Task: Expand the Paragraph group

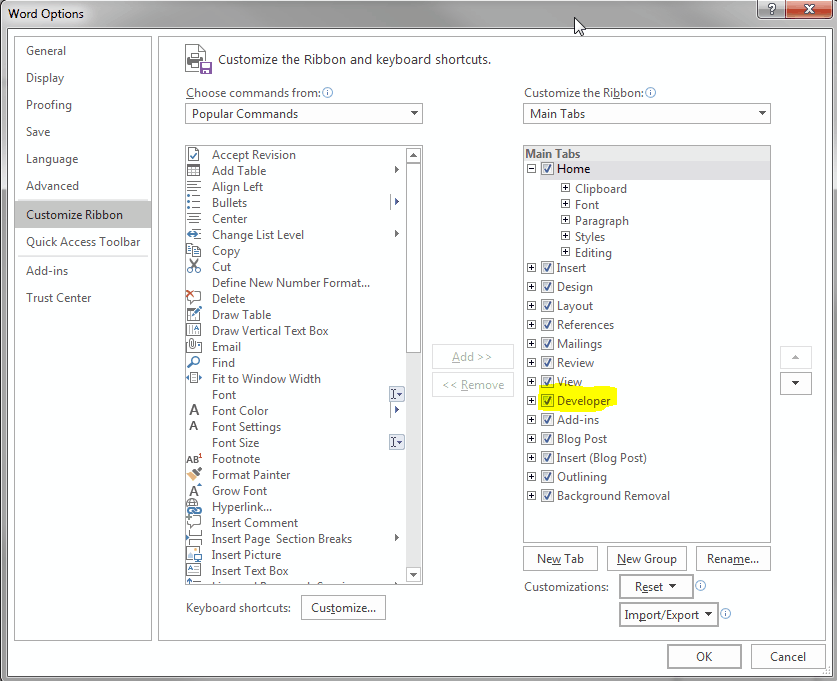Action: click(x=565, y=220)
